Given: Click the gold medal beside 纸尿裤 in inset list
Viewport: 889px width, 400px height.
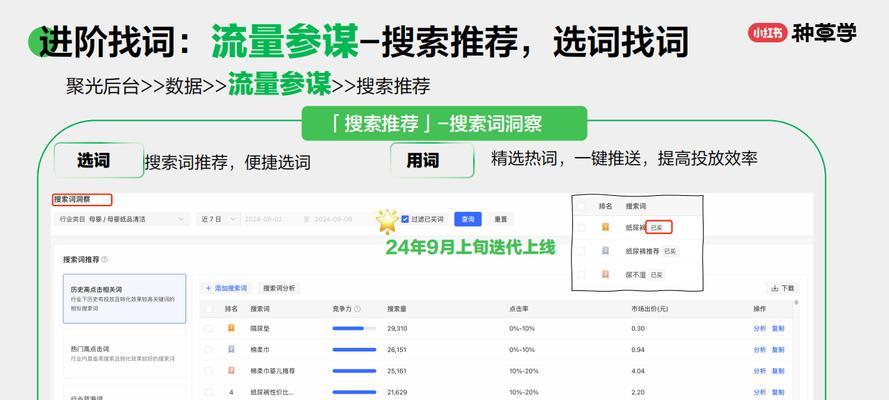Looking at the screenshot, I should [x=606, y=227].
